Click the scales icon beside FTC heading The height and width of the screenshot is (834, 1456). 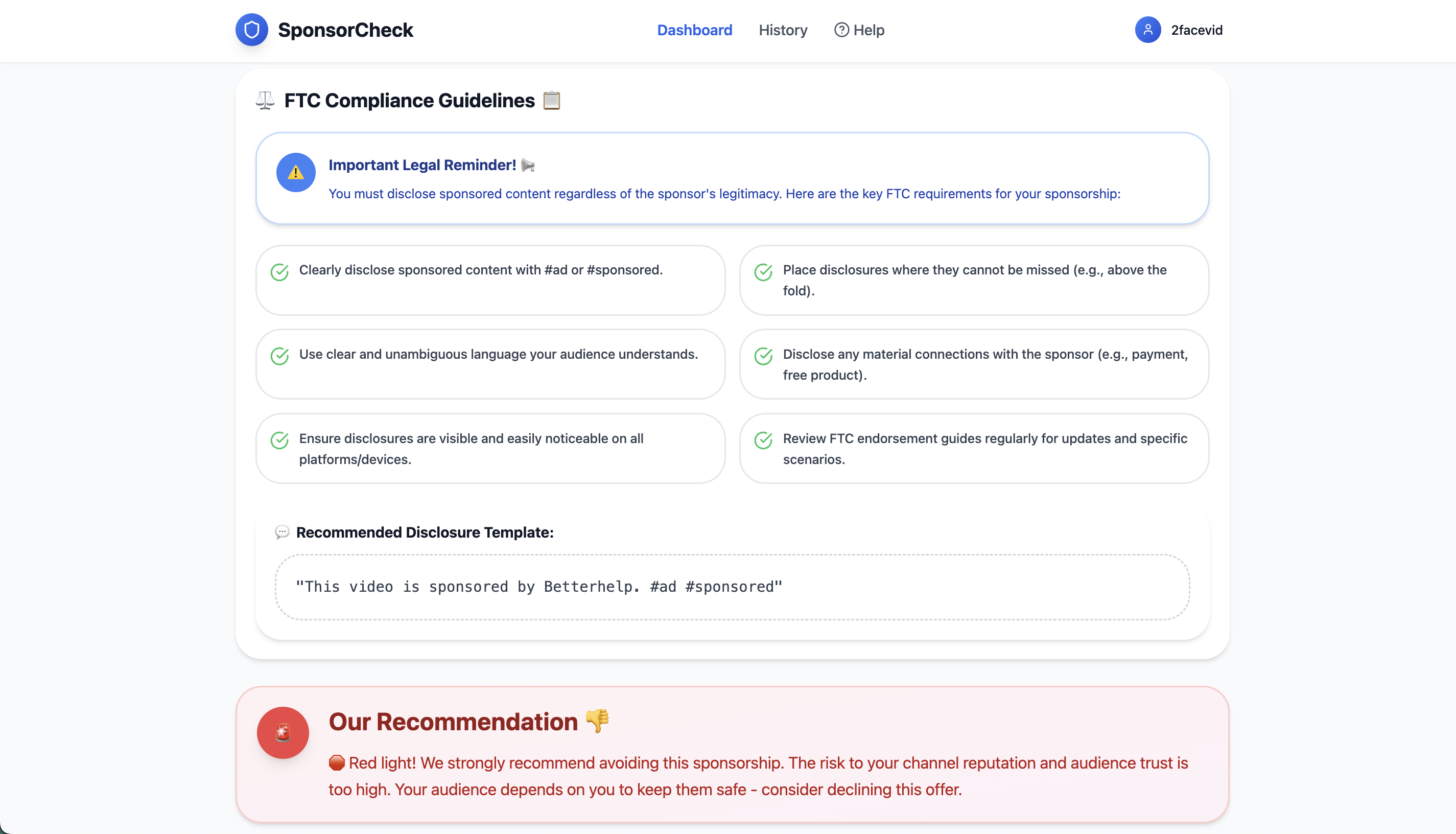[265, 100]
